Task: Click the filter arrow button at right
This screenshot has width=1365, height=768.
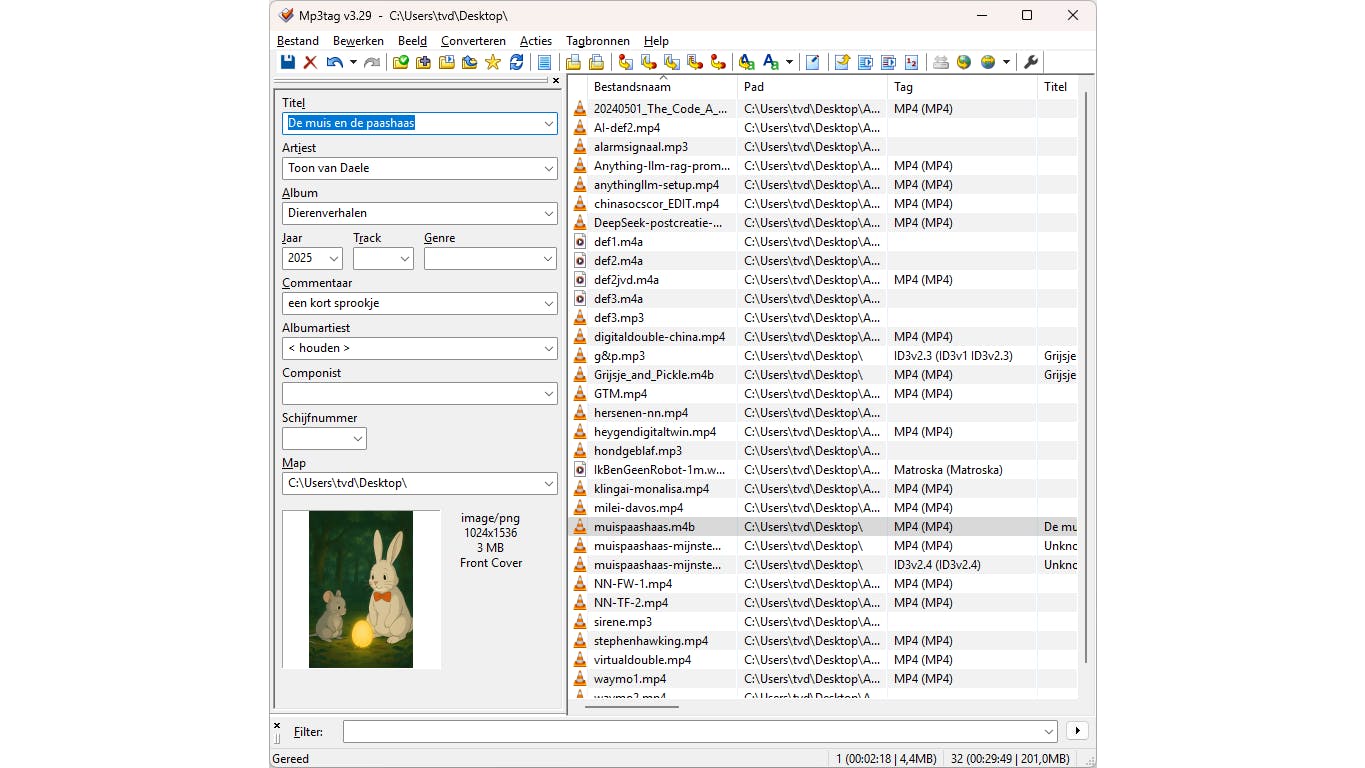Action: click(x=1077, y=731)
